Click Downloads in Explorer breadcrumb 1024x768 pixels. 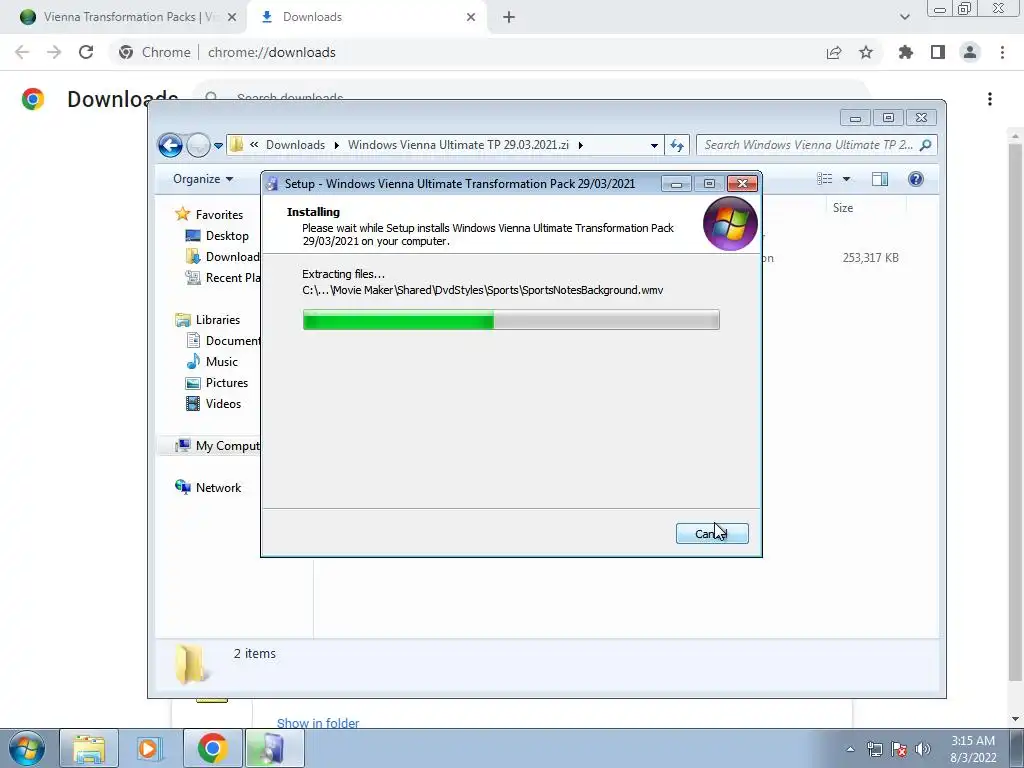coord(295,145)
